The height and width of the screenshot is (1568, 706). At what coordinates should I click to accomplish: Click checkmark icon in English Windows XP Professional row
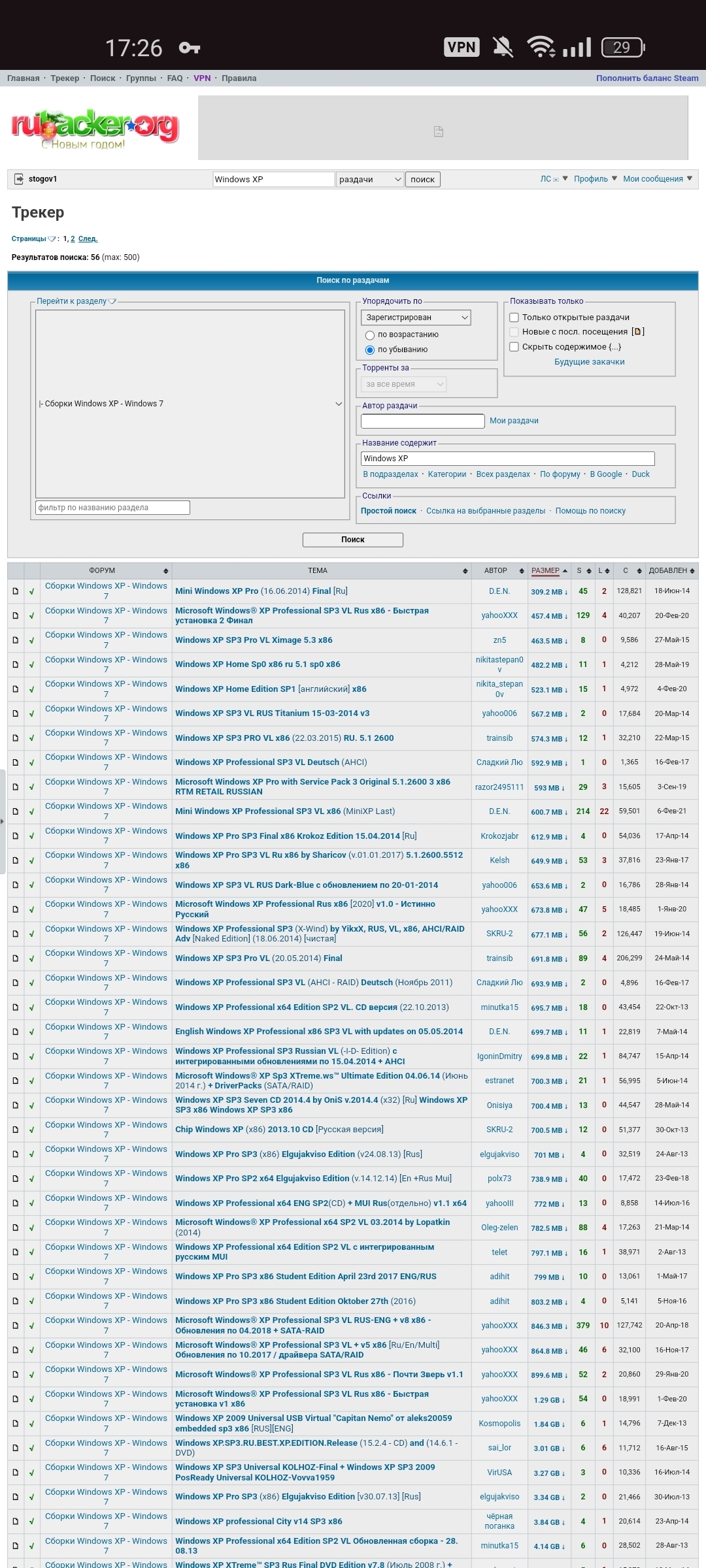(x=31, y=1032)
